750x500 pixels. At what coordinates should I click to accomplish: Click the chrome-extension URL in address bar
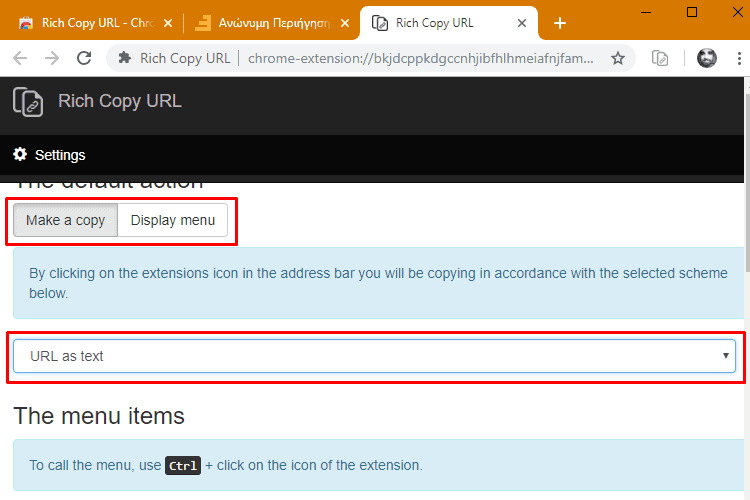421,58
